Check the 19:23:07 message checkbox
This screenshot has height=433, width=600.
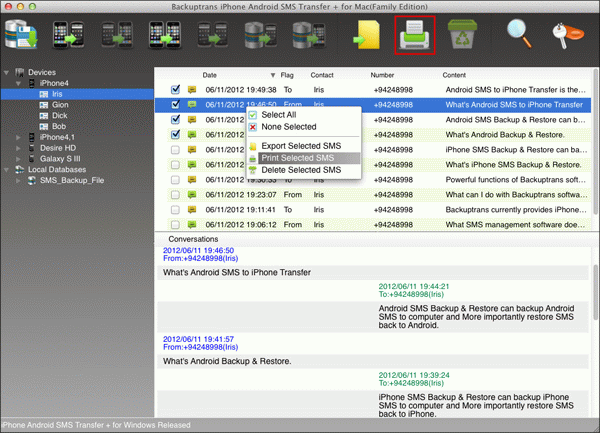[175, 195]
